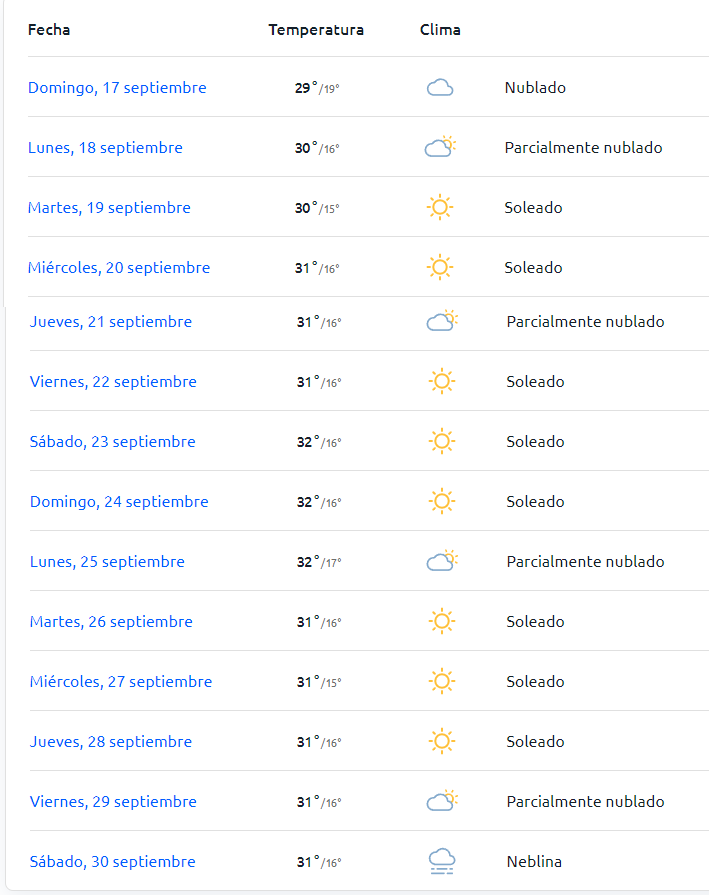Click the partly cloudy icon for Jueves 21
Image resolution: width=709 pixels, height=895 pixels.
442,321
